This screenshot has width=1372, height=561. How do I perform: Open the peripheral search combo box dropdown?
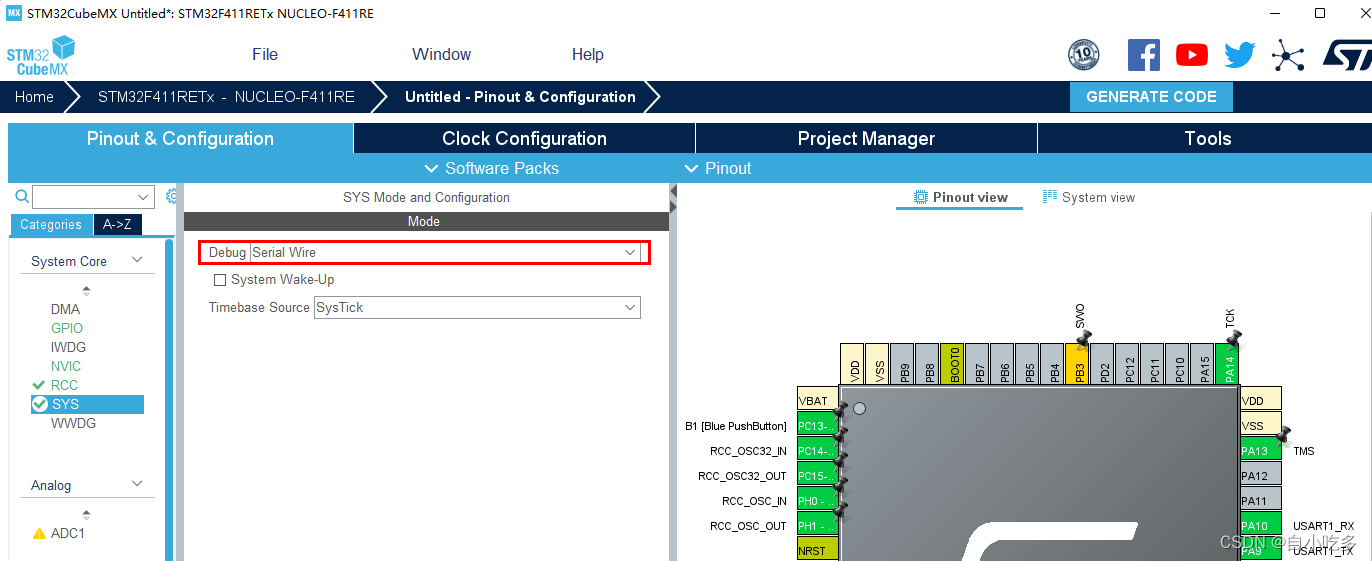[144, 196]
